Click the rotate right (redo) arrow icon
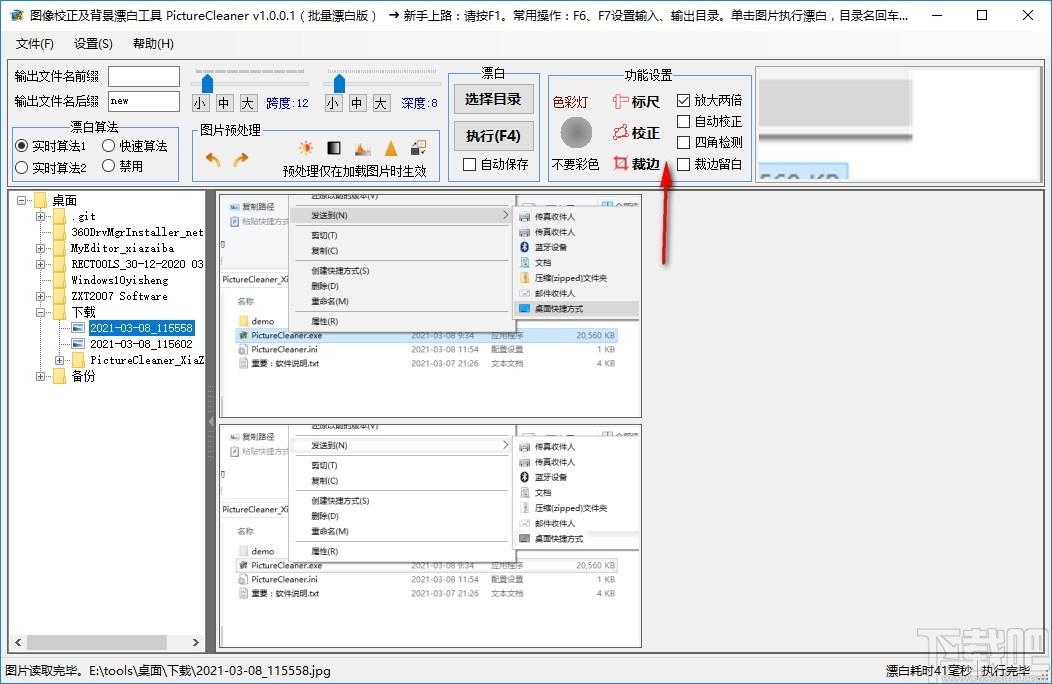 [x=240, y=159]
